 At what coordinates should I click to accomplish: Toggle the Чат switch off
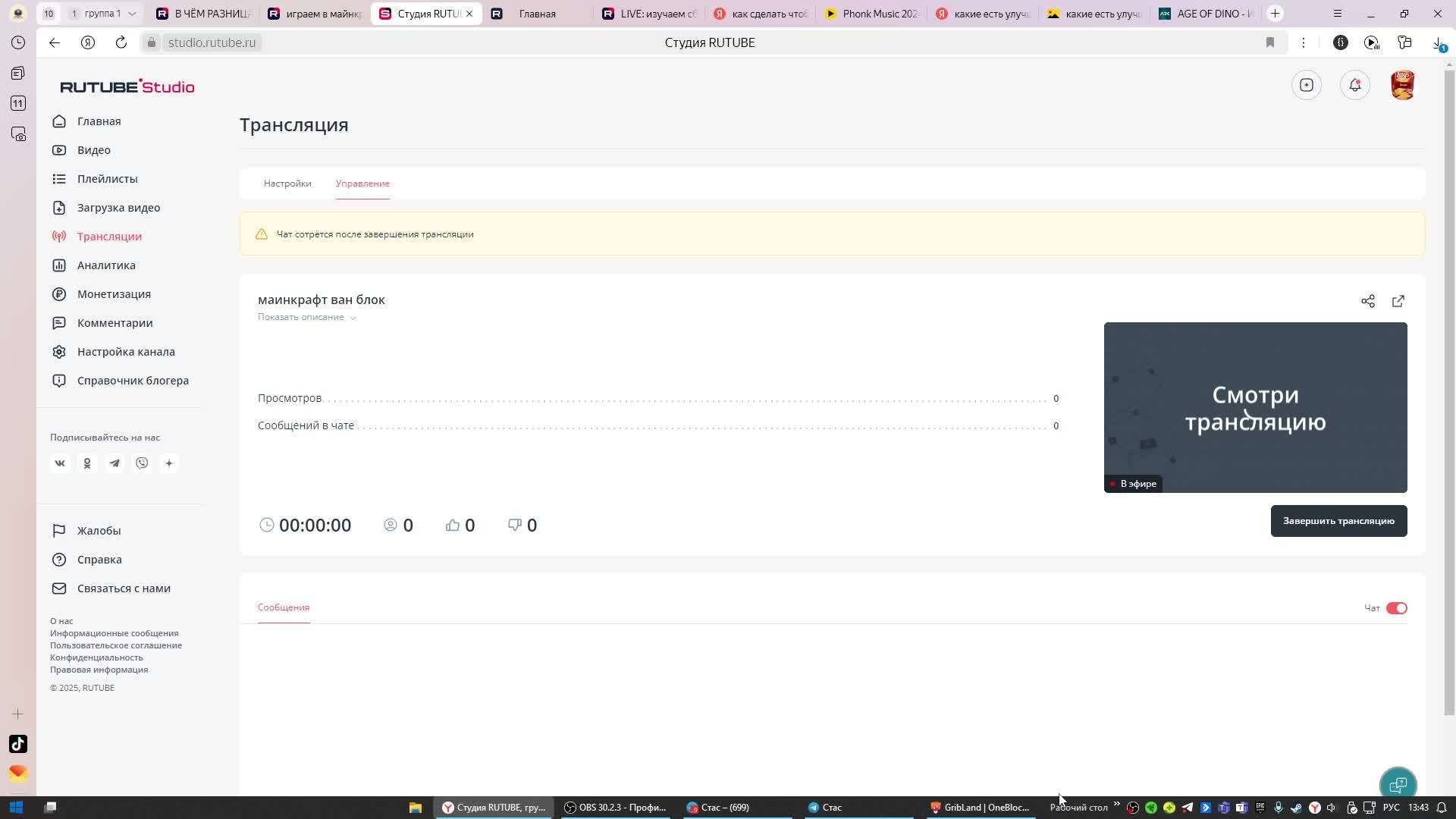coord(1396,608)
